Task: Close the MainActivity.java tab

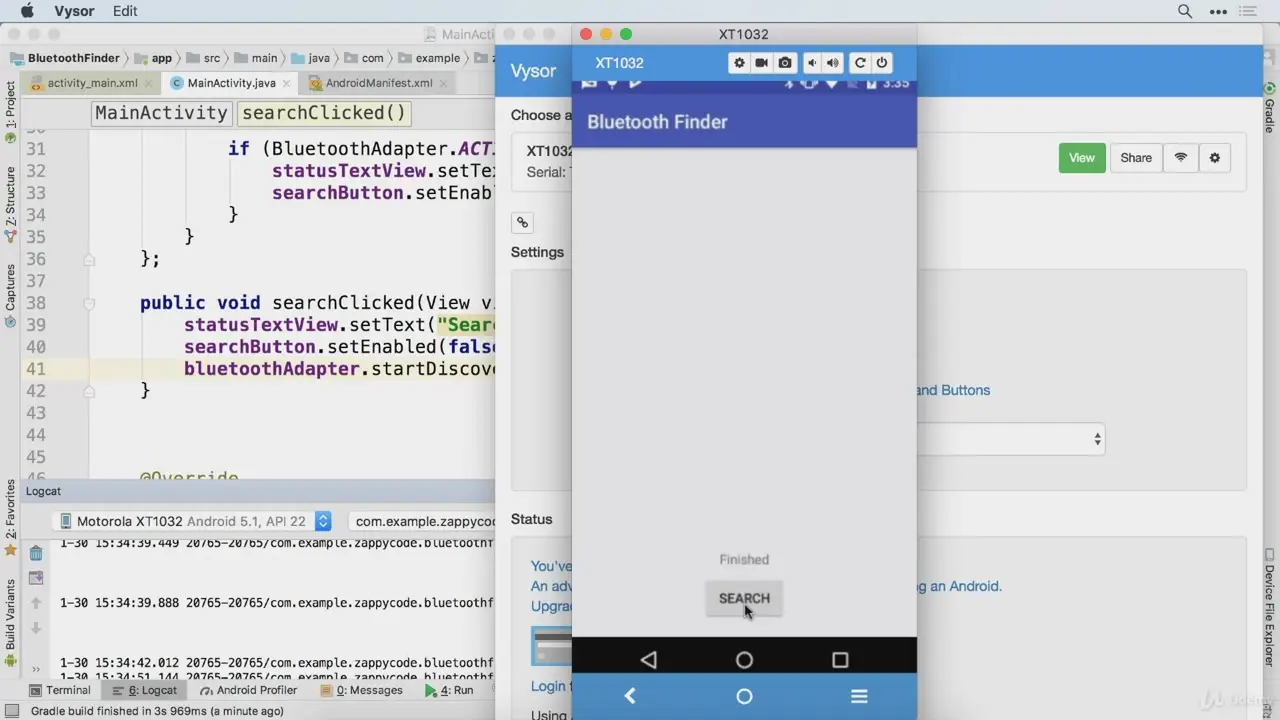Action: pyautogui.click(x=286, y=84)
